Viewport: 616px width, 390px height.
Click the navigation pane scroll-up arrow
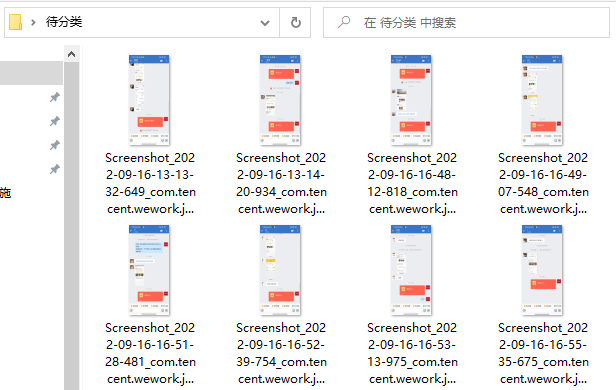click(x=72, y=54)
